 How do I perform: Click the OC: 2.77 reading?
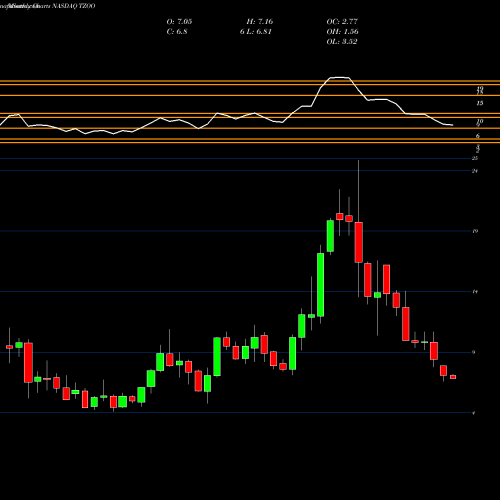[342, 22]
